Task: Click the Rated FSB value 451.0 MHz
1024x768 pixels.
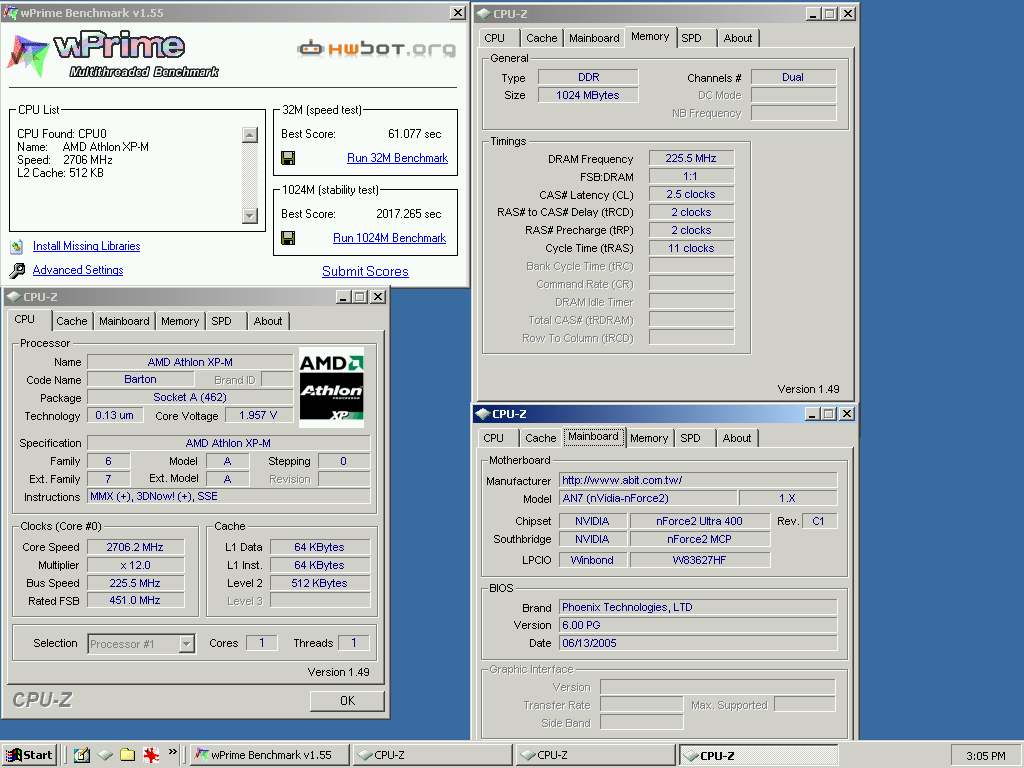Action: point(135,600)
